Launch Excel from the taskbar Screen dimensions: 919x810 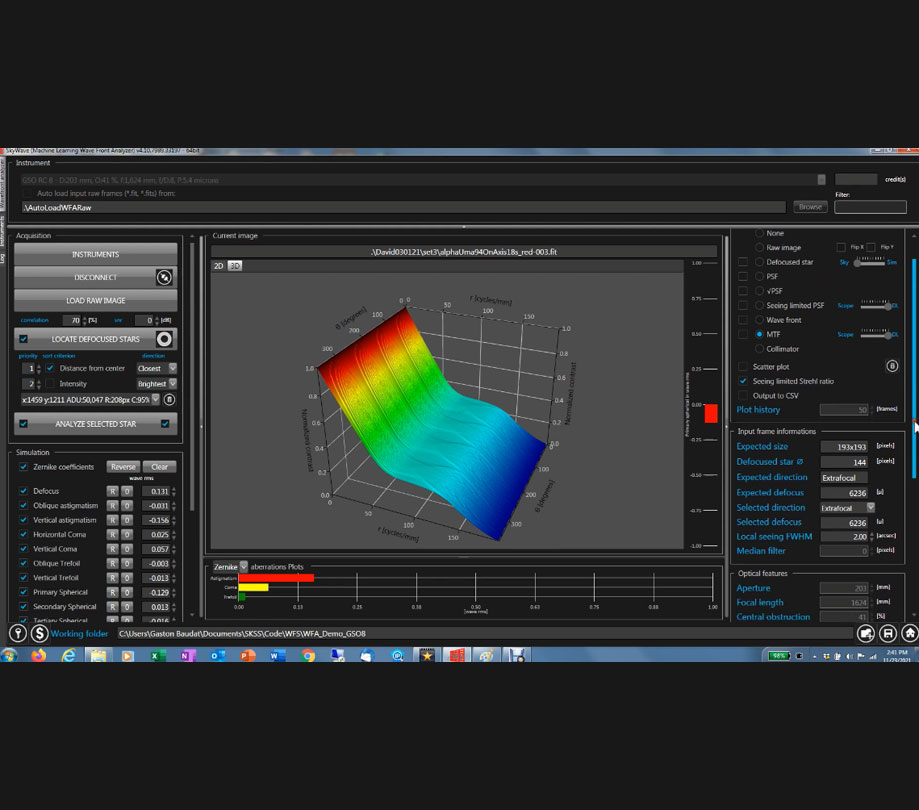coord(157,656)
